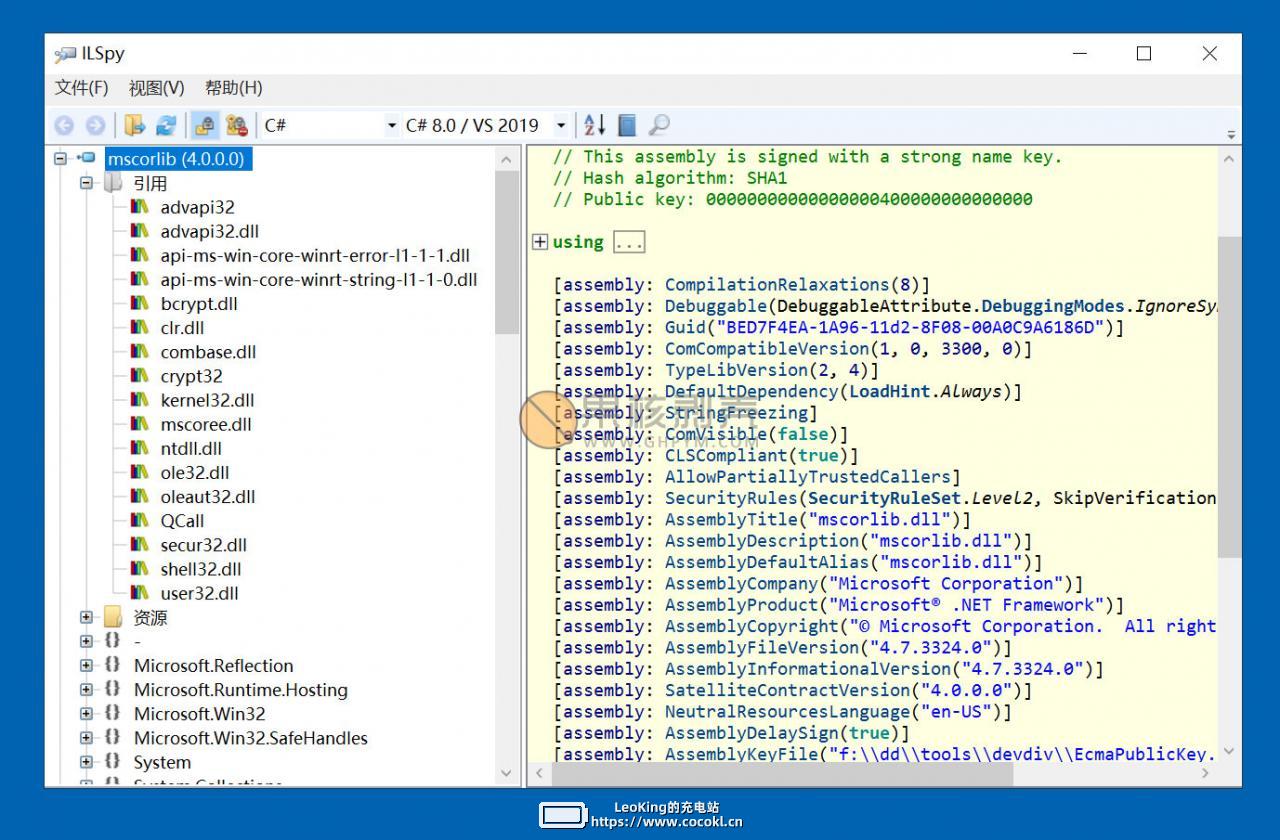Select the crypt32 reference
The image size is (1280, 840).
pyautogui.click(x=191, y=376)
